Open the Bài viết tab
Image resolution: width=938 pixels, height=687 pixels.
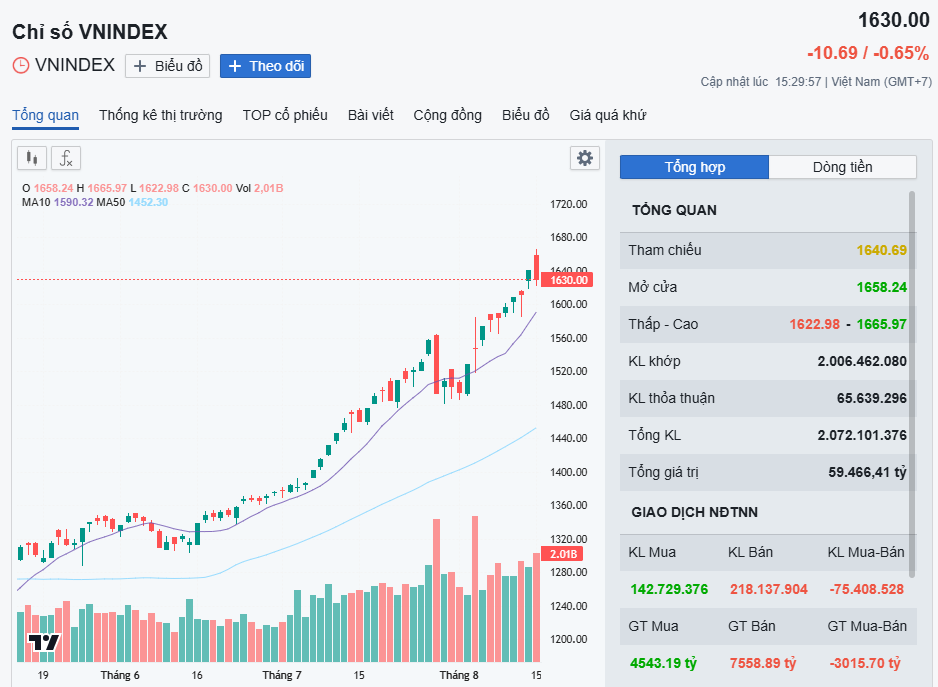click(x=370, y=115)
